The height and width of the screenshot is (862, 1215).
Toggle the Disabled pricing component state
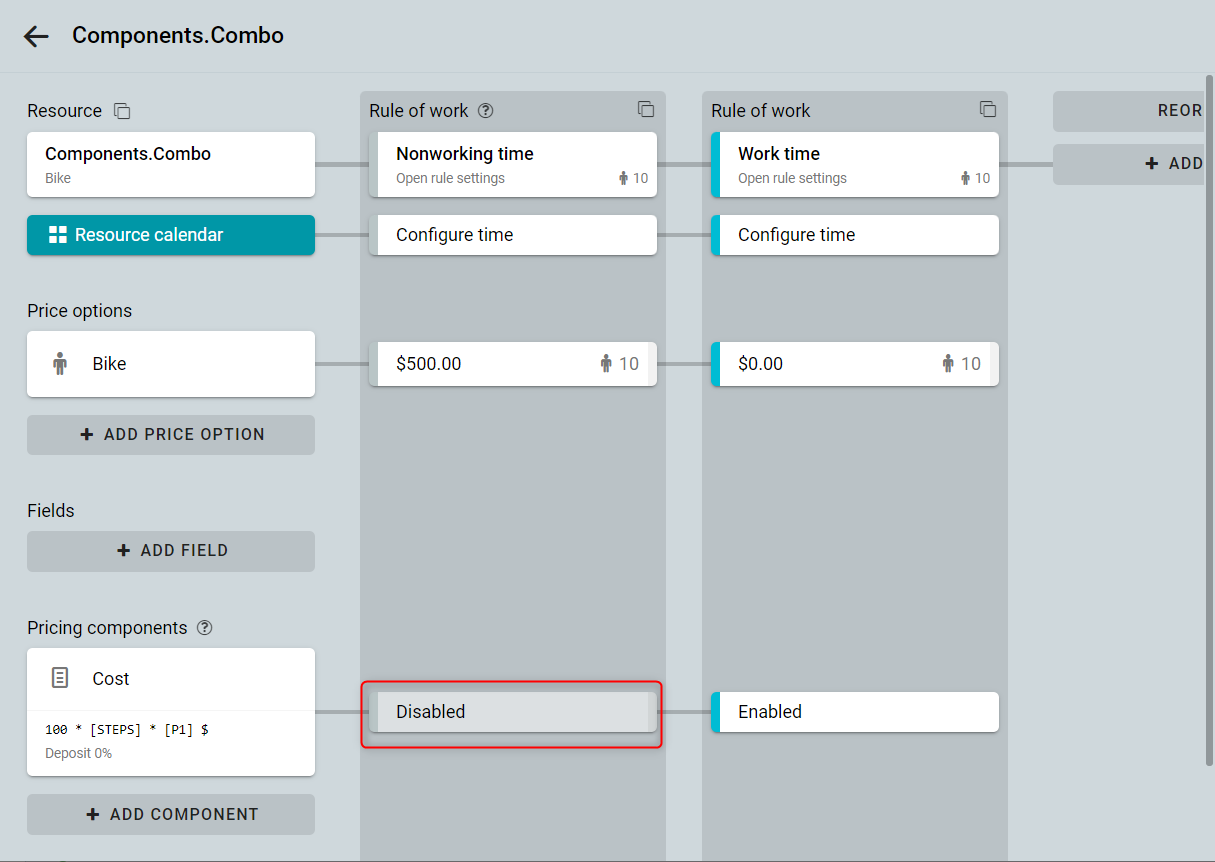pos(513,712)
